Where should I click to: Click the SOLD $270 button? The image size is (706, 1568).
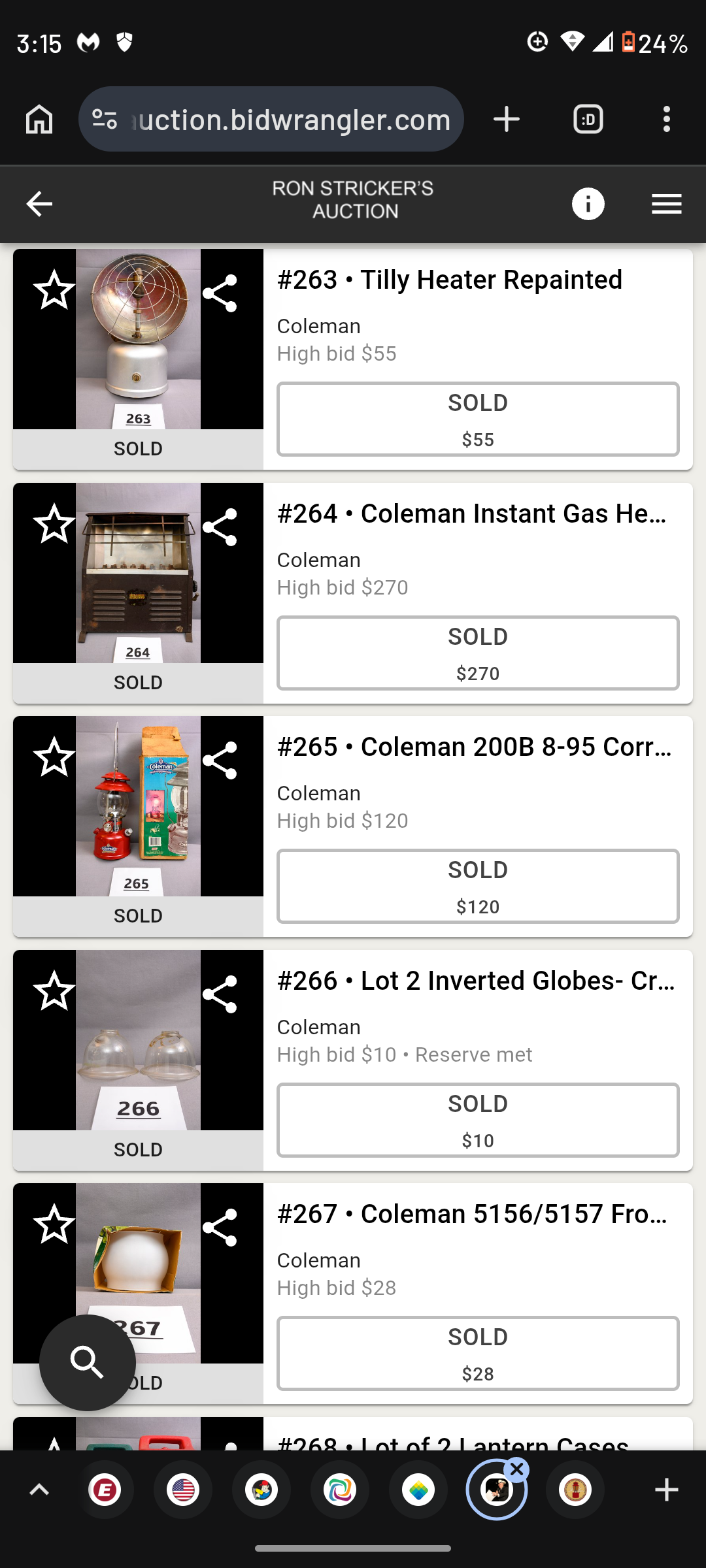[478, 653]
